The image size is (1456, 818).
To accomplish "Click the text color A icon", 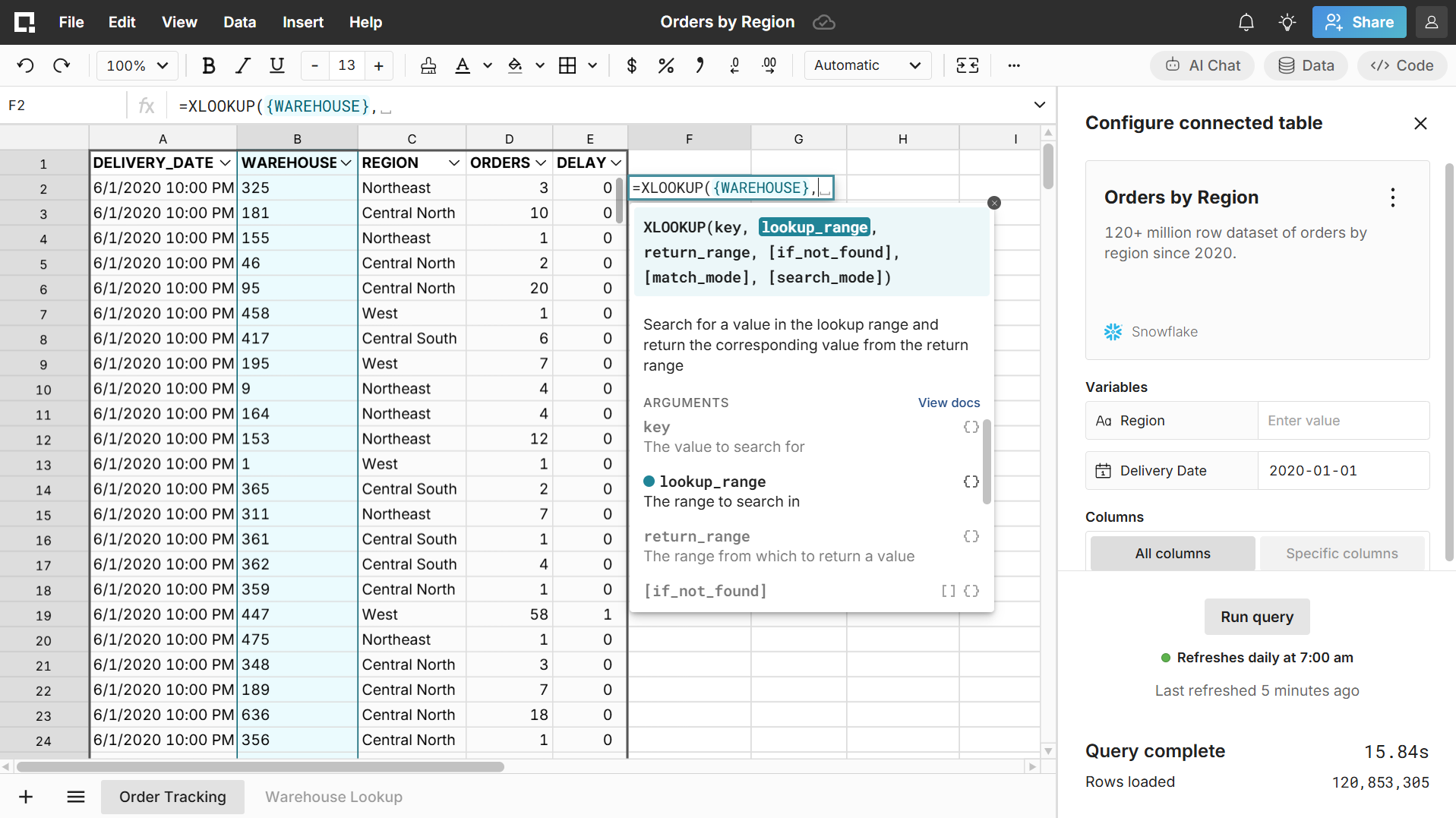I will point(462,65).
